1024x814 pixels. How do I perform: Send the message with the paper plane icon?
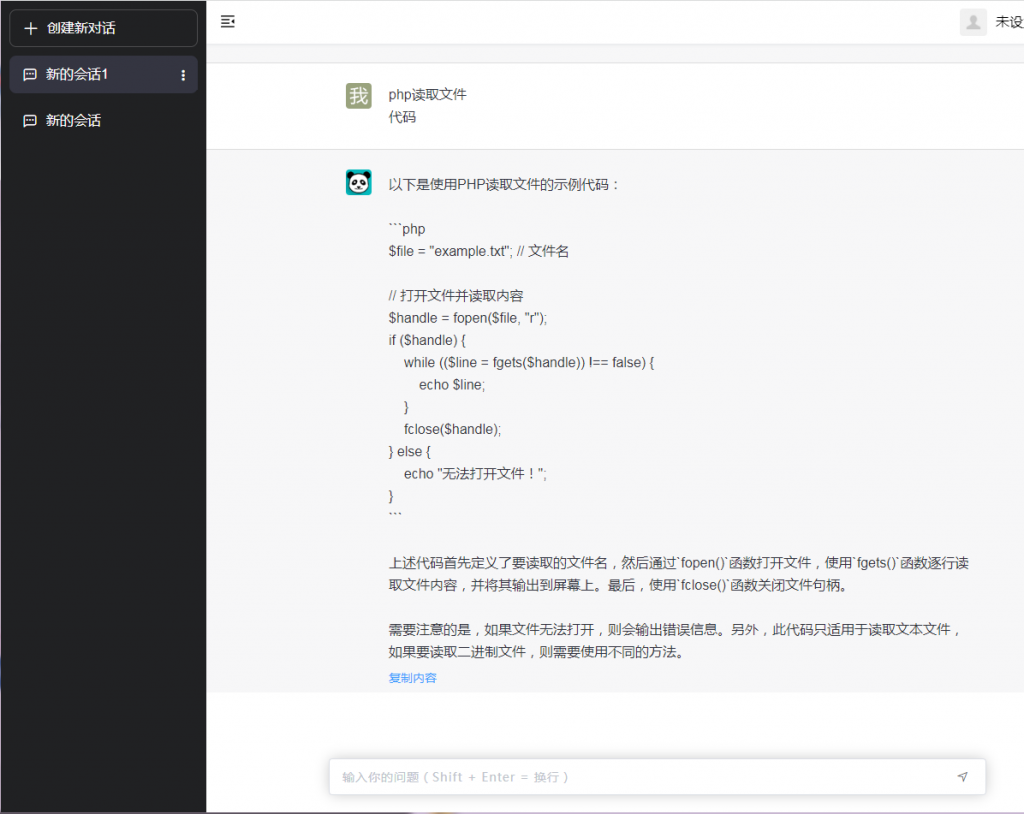pos(963,777)
